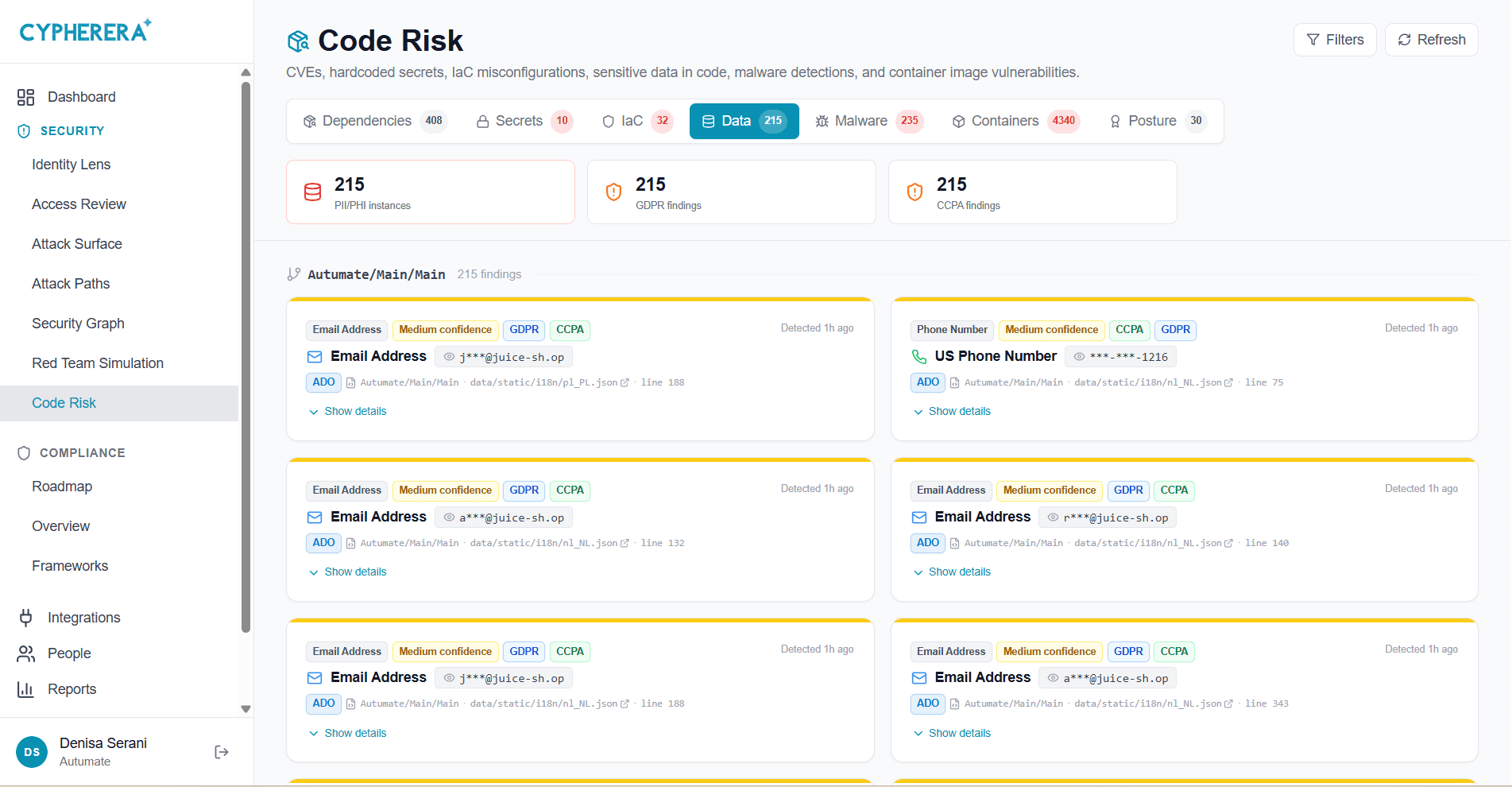Reveal masked email r***@juice-sh.op

coord(1053,518)
